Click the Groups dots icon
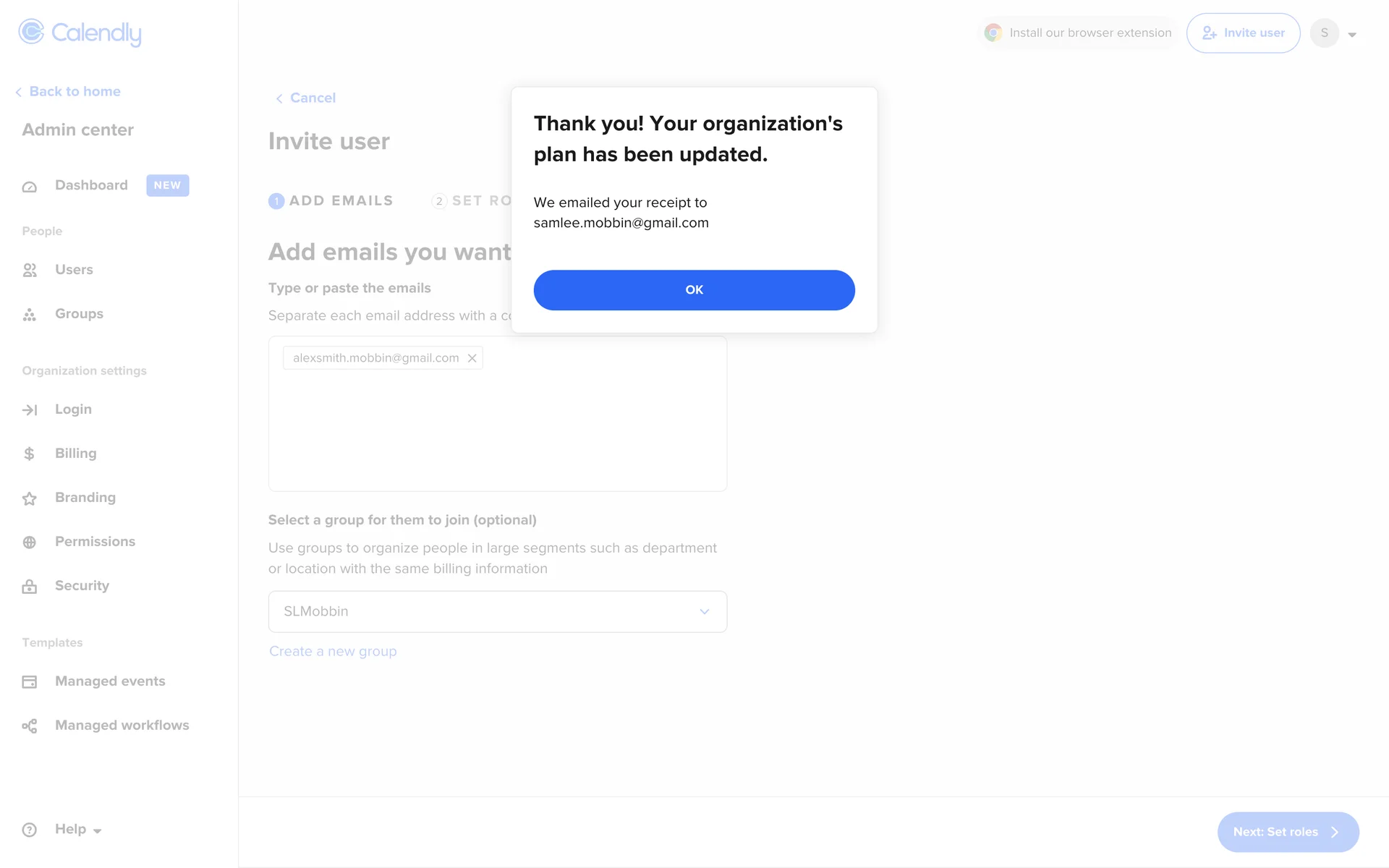1389x868 pixels. [x=30, y=315]
